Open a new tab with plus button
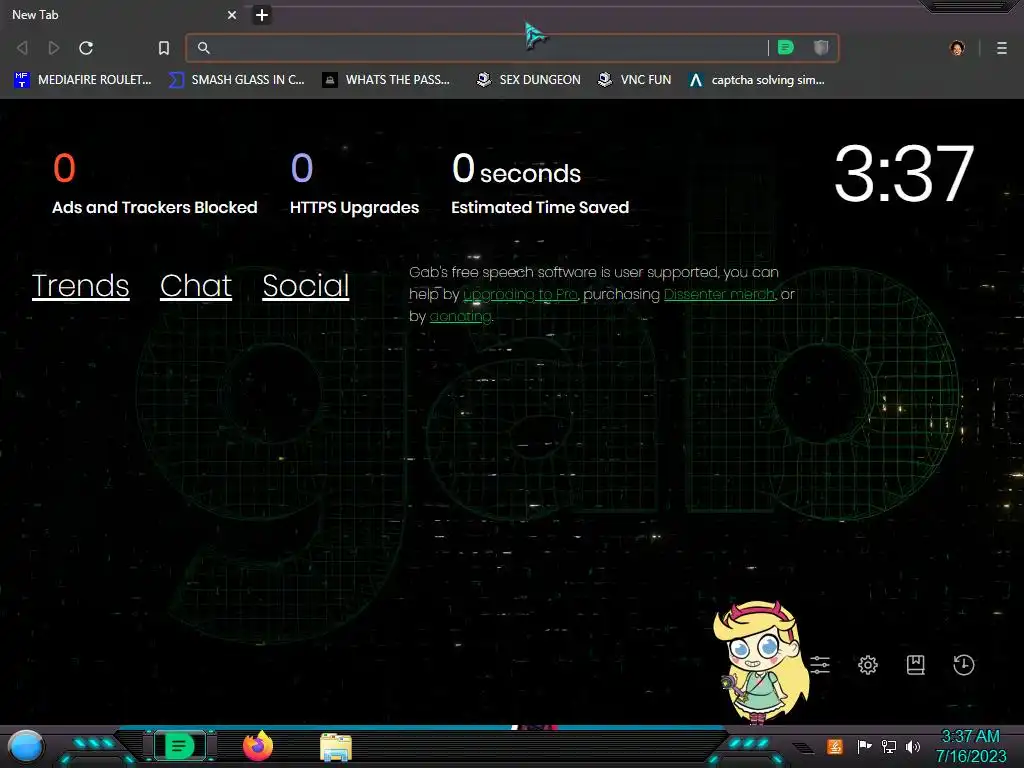The image size is (1024, 768). [261, 15]
